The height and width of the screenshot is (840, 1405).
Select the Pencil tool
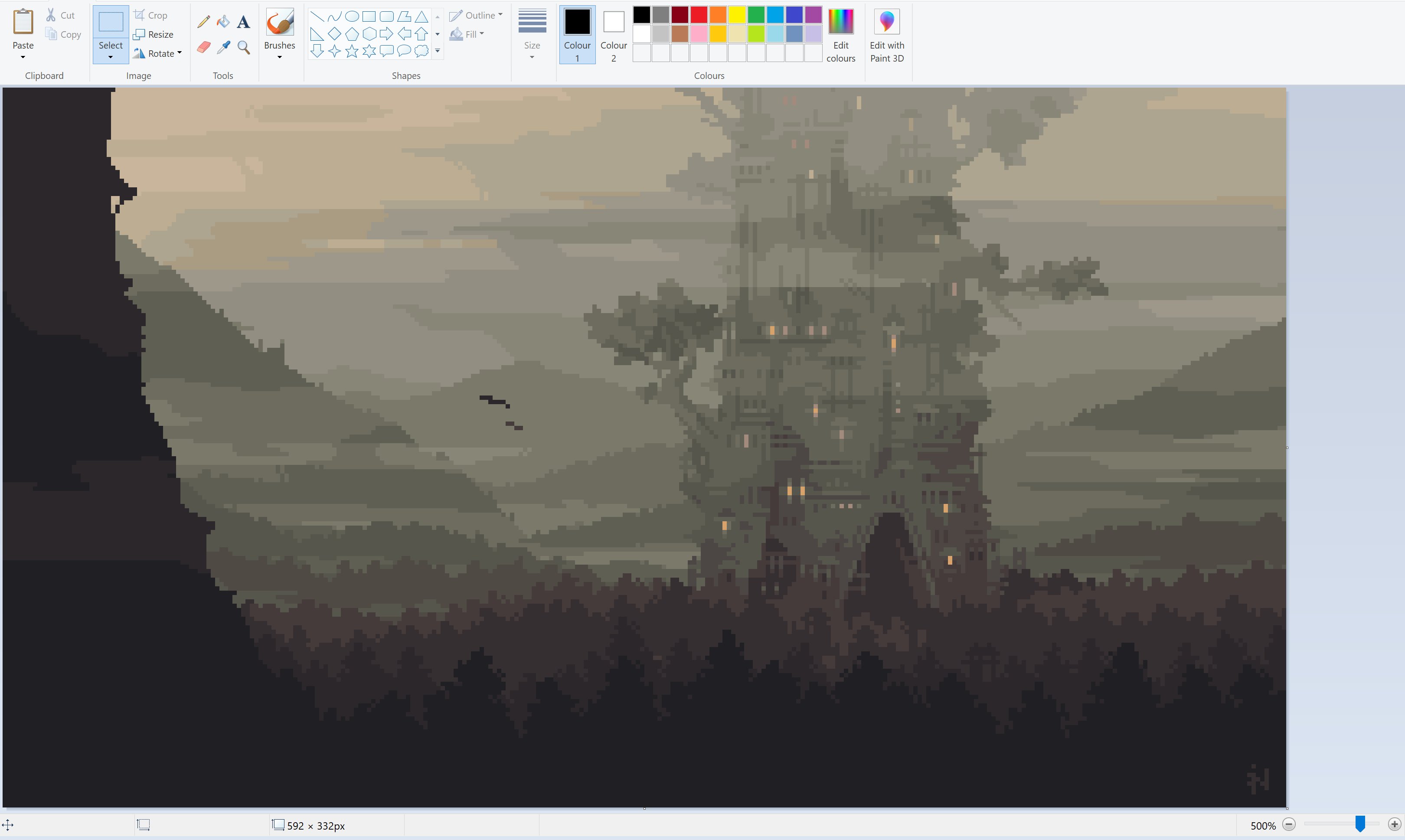tap(203, 21)
